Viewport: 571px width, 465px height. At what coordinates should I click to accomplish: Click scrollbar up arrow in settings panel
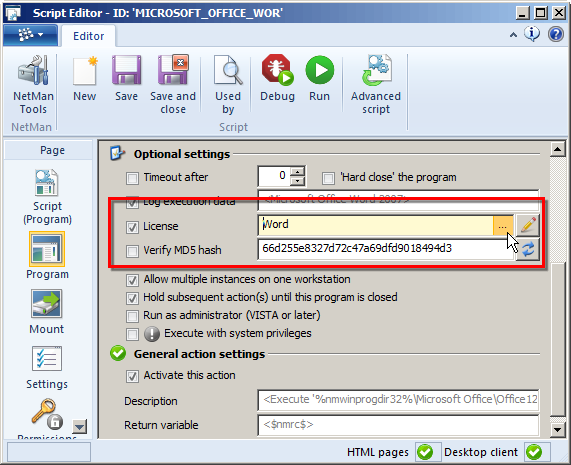[x=558, y=149]
